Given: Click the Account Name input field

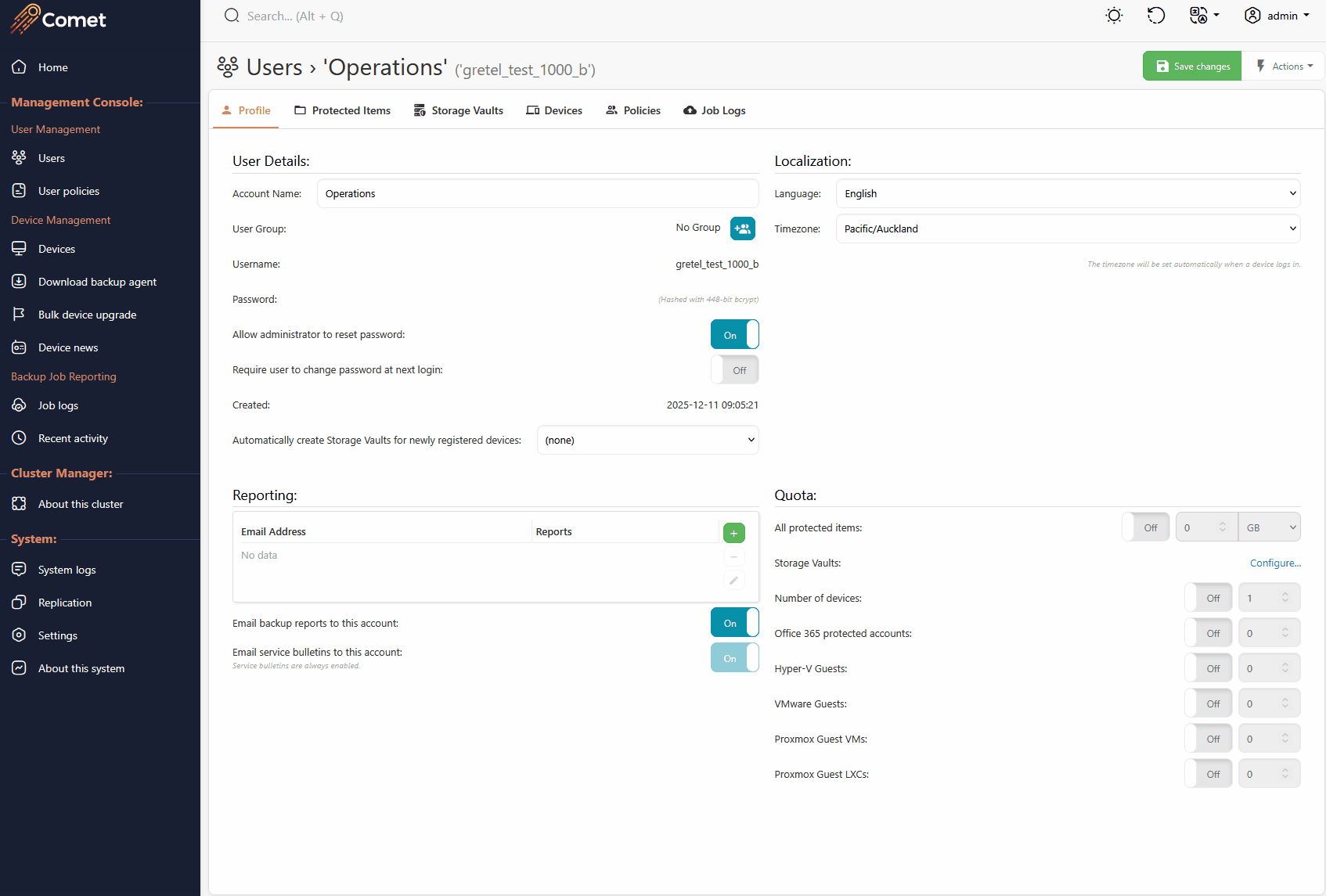Looking at the screenshot, I should tap(537, 193).
